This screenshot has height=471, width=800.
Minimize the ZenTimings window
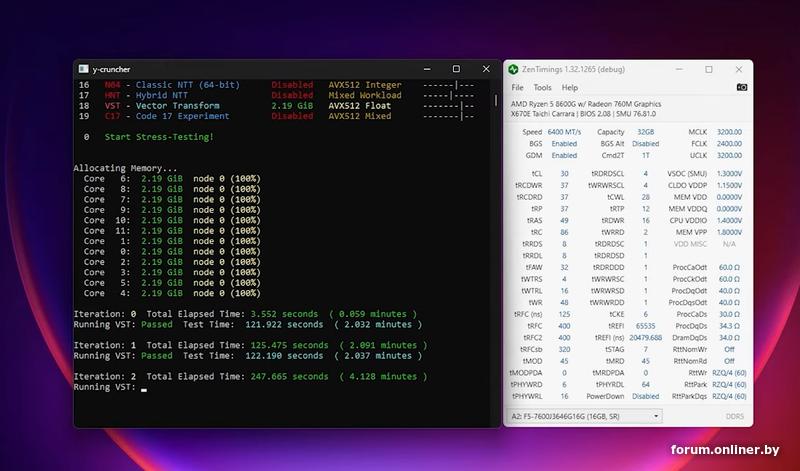680,69
